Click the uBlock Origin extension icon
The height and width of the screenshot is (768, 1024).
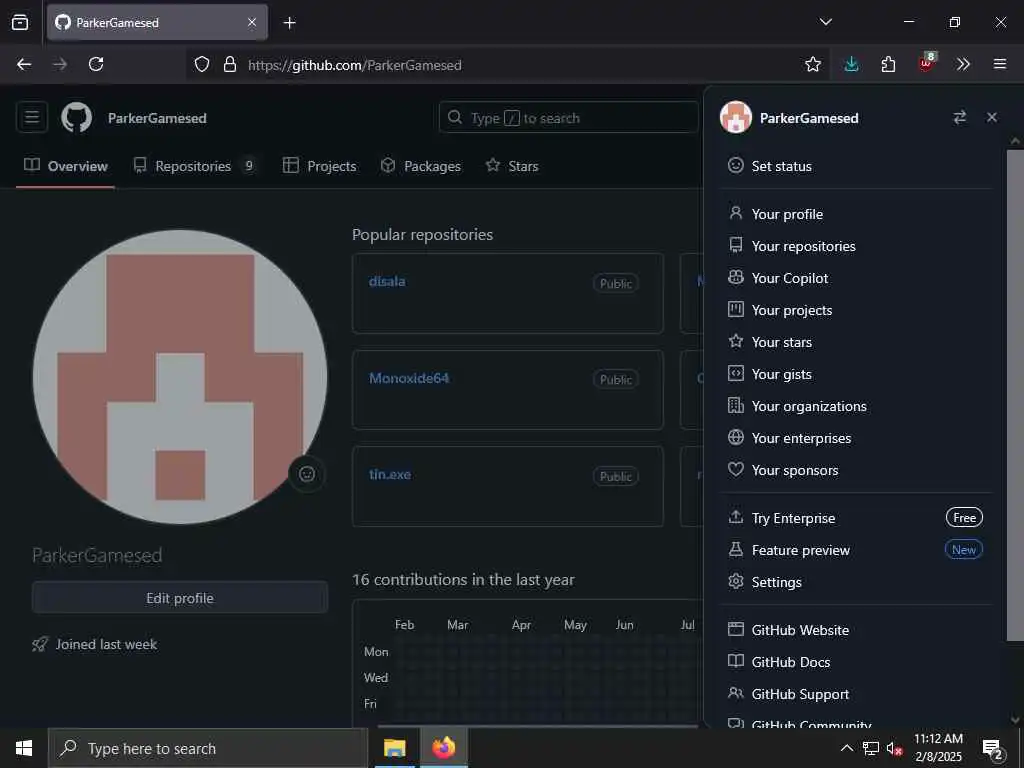point(926,63)
